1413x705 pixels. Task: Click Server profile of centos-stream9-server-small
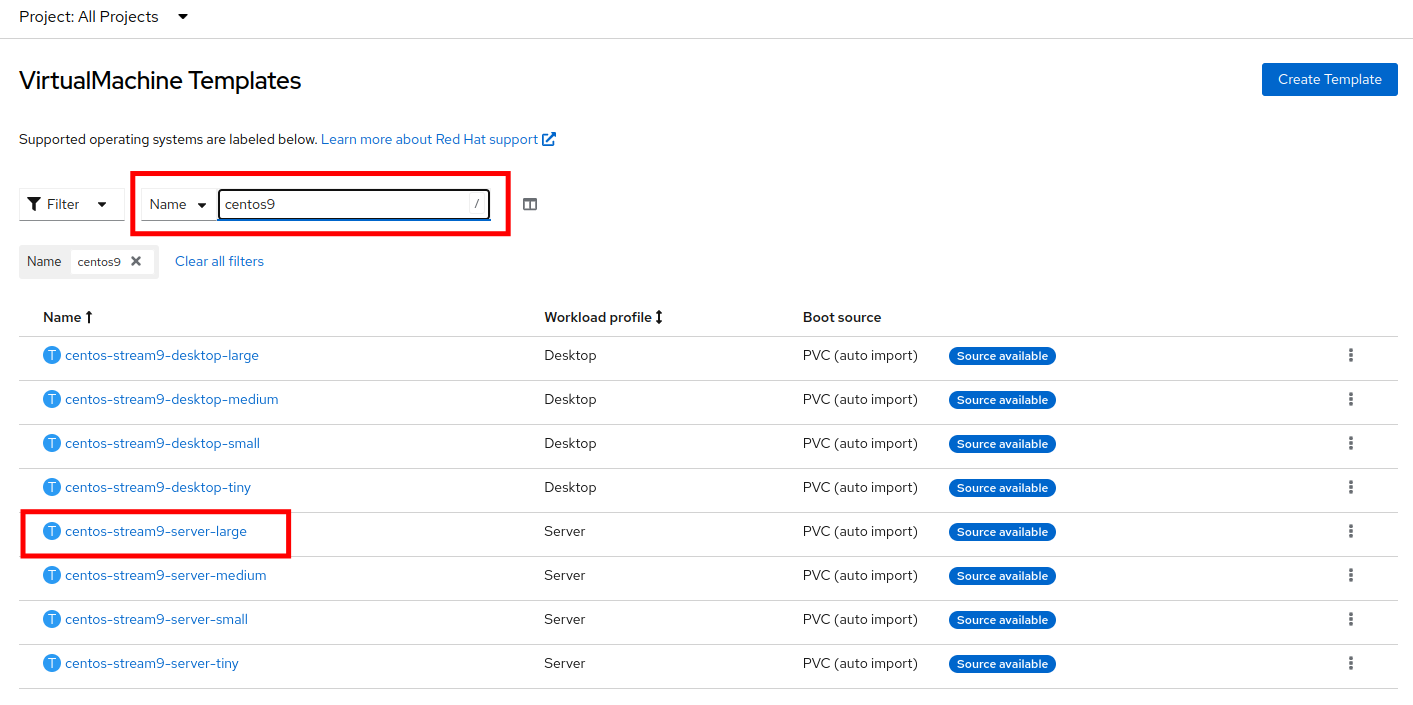565,619
